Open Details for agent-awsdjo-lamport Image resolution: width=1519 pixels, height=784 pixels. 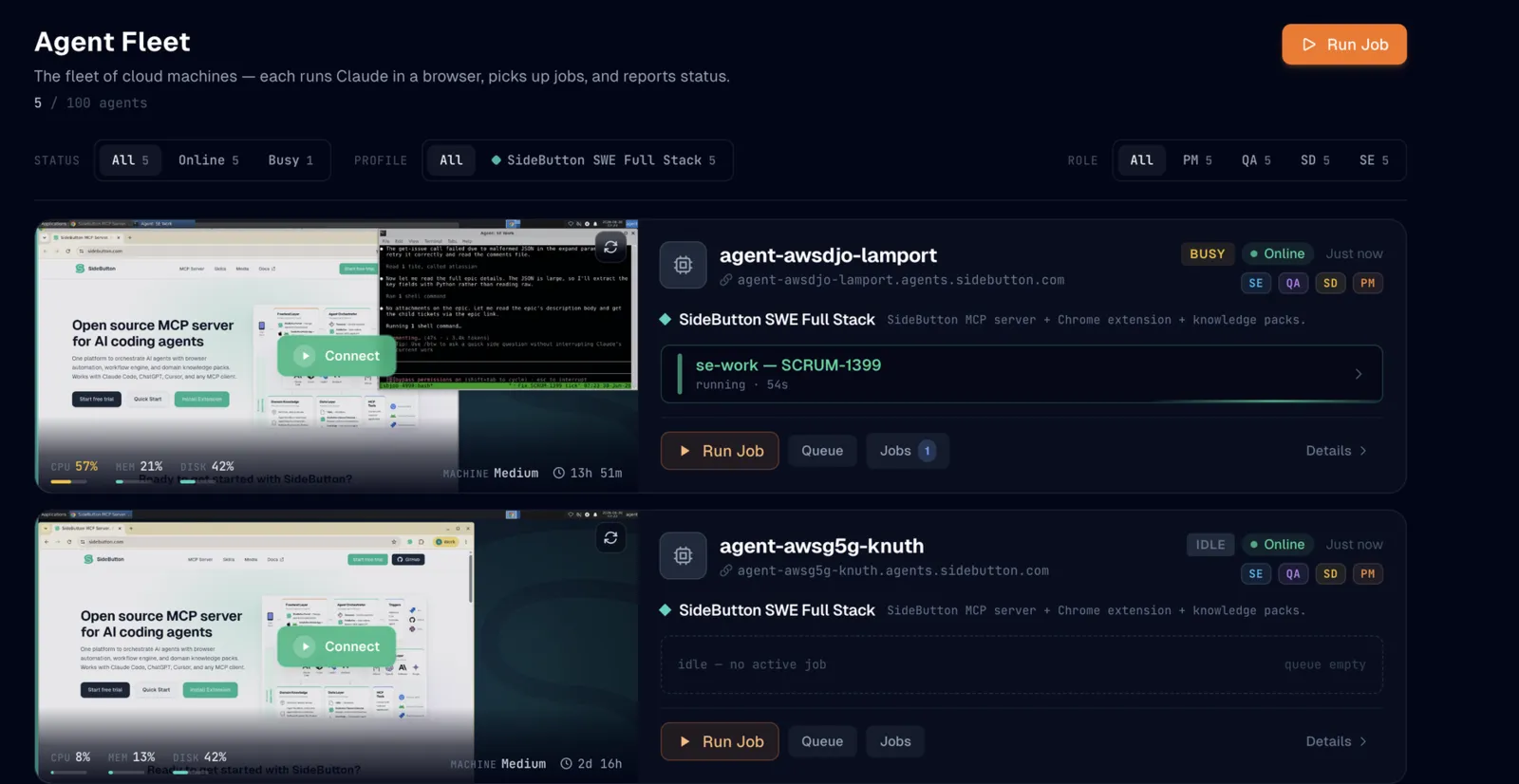coord(1337,451)
